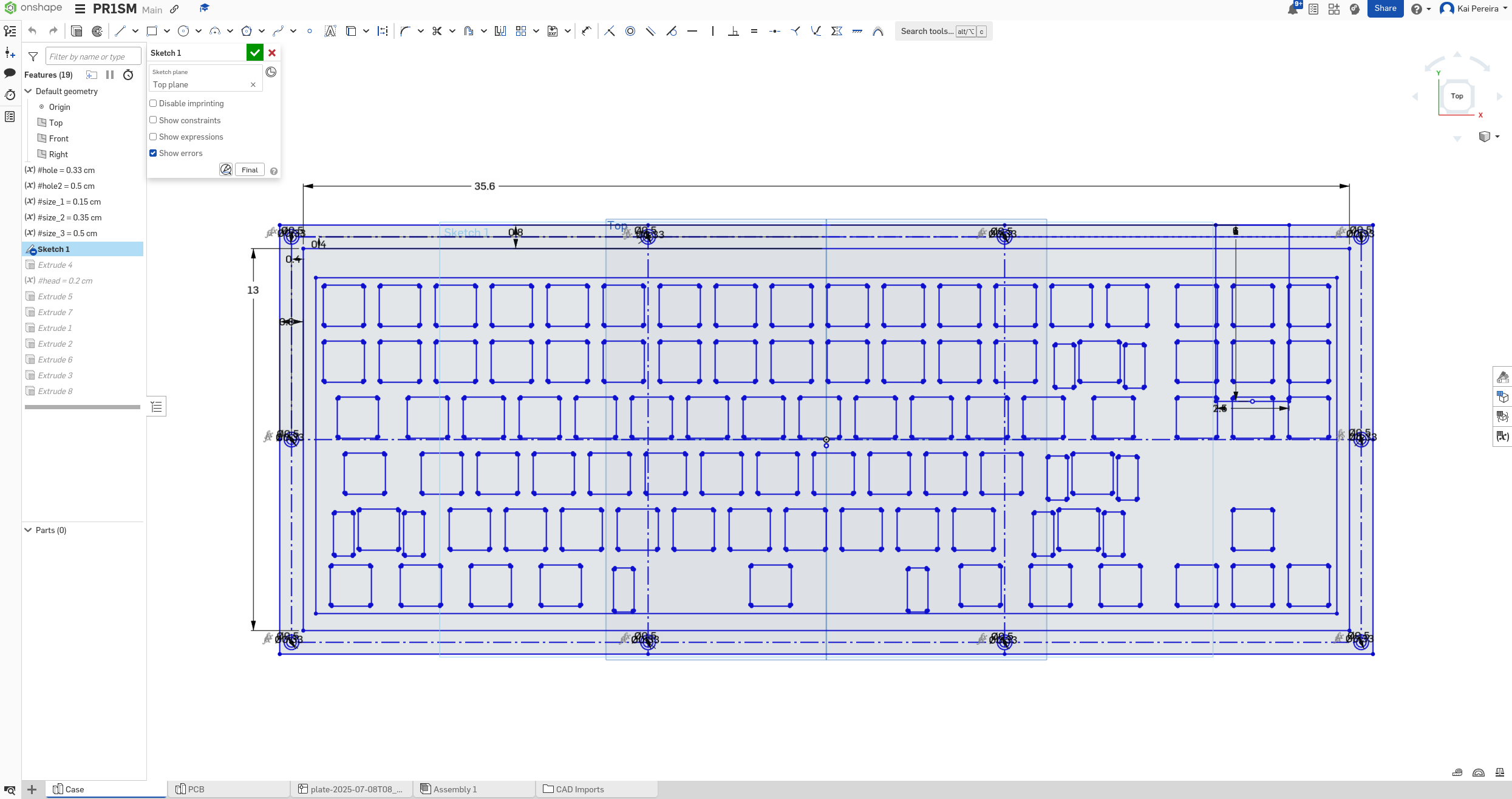Open the Sketch dimension tool
This screenshot has height=799, width=1512.
383,31
